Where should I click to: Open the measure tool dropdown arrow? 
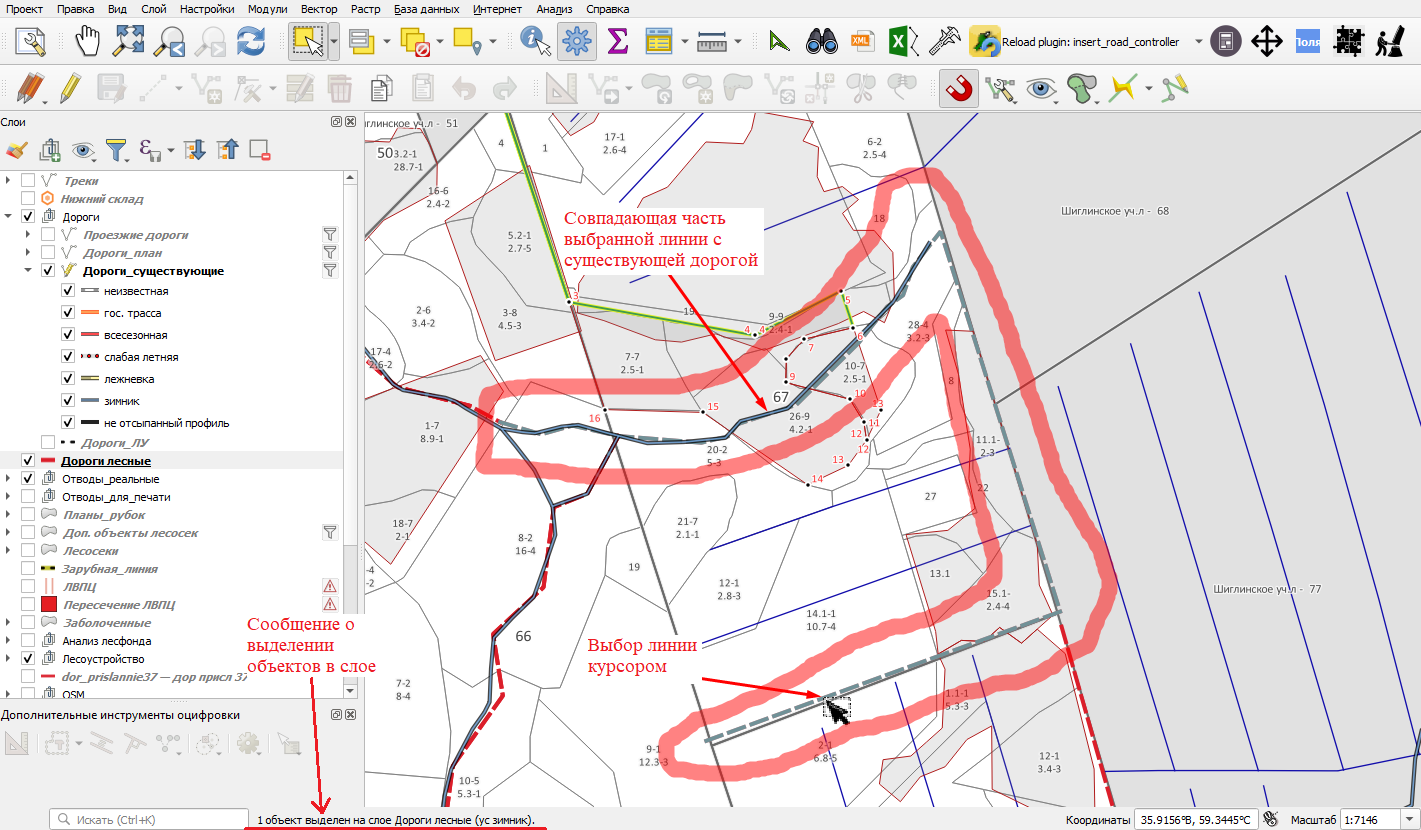point(738,42)
